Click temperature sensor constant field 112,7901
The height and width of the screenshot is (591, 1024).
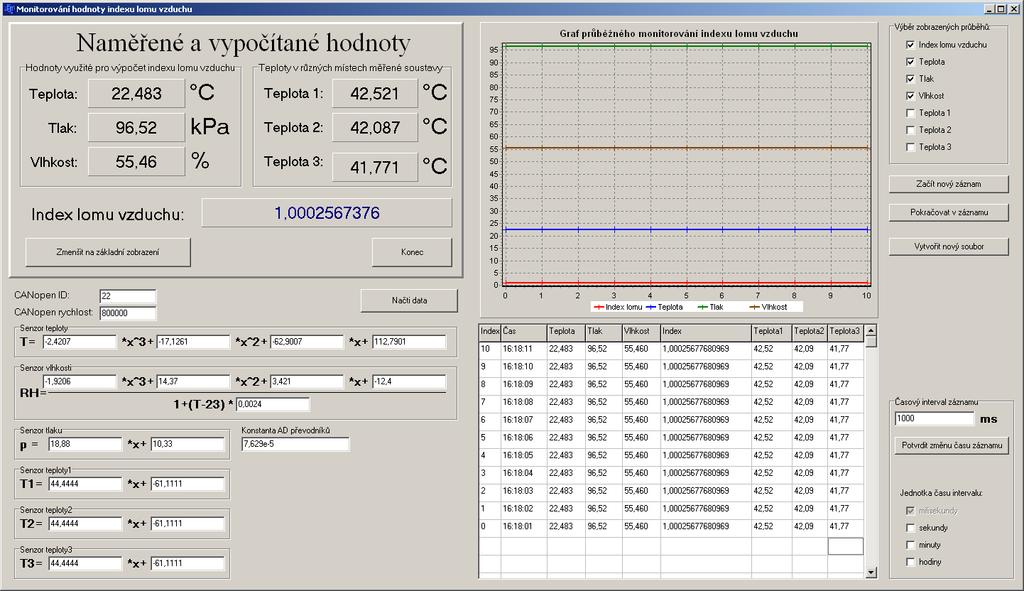pyautogui.click(x=409, y=342)
